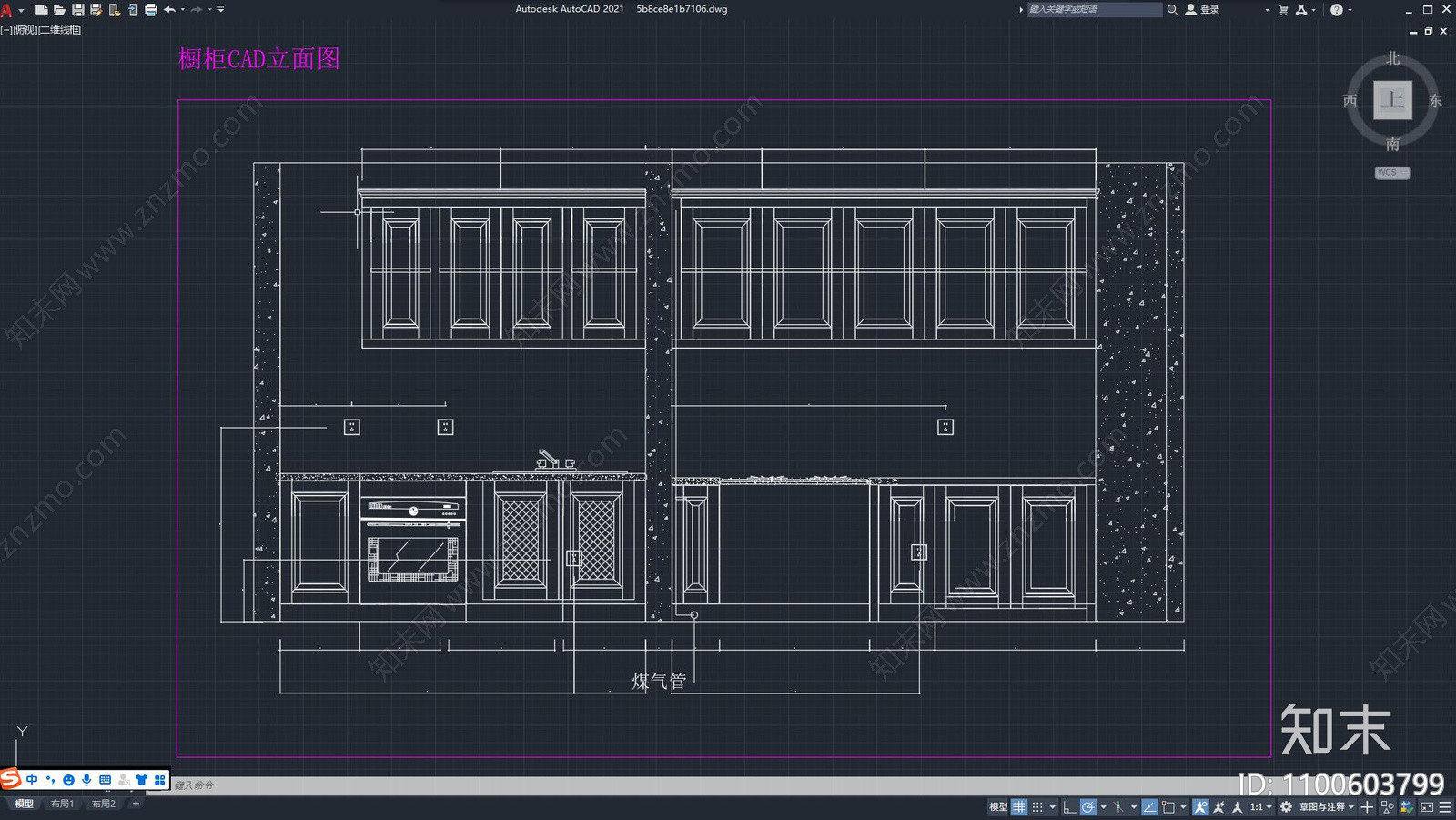The height and width of the screenshot is (820, 1456).
Task: Expand the annotation scale 1:1 dropdown
Action: [1260, 806]
